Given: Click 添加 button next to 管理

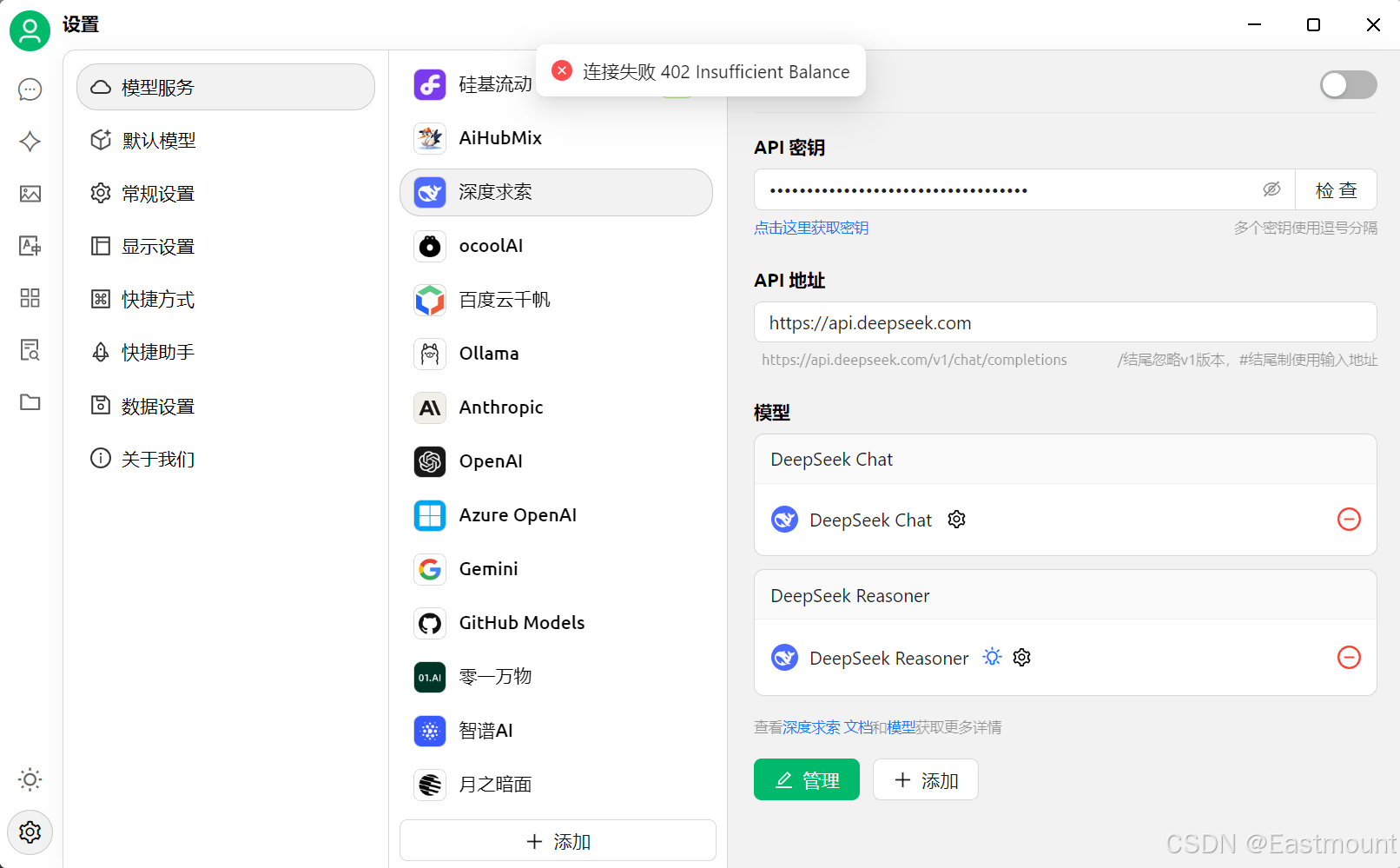Looking at the screenshot, I should (x=925, y=779).
